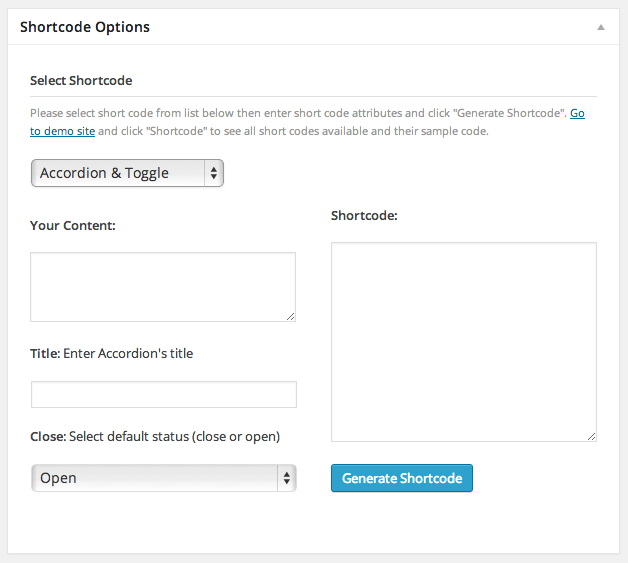Click inside the Shortcode output text area
Screen dimensions: 628x563
tap(464, 342)
